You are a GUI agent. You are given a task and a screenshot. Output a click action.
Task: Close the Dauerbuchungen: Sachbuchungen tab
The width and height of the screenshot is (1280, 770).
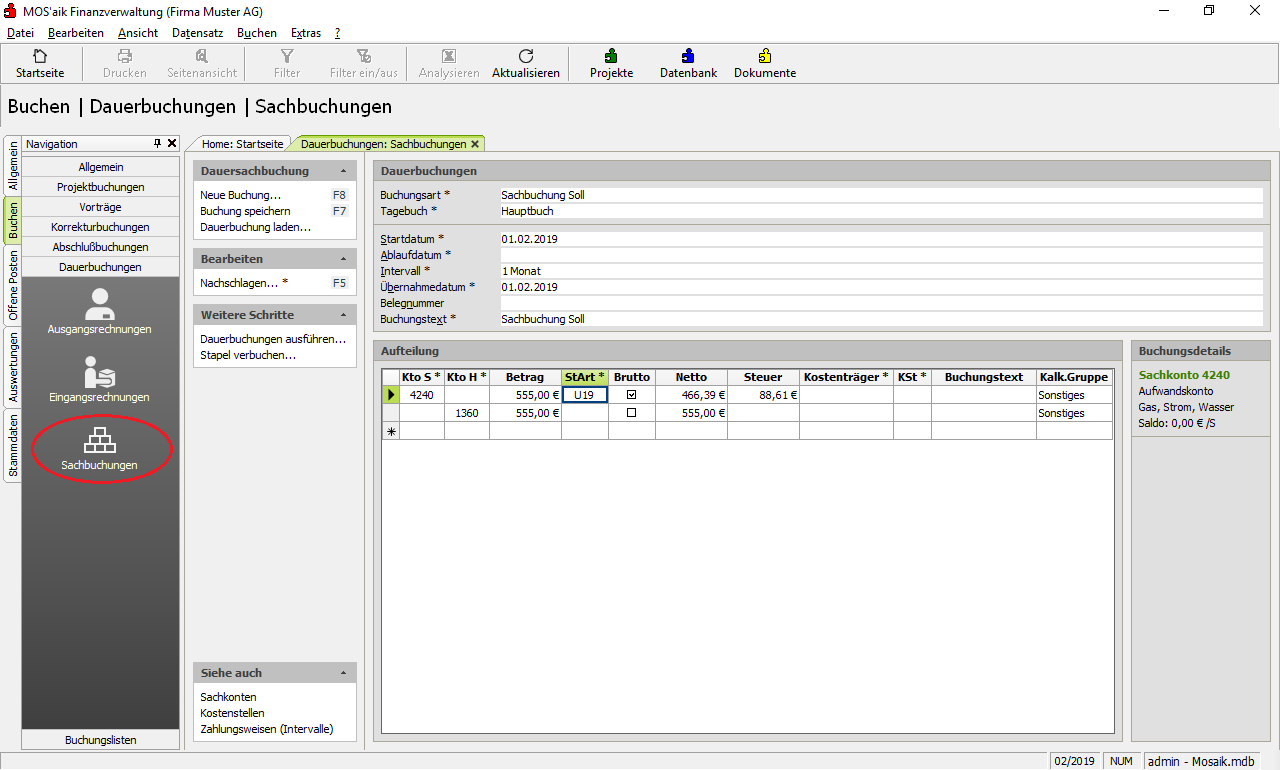[475, 144]
